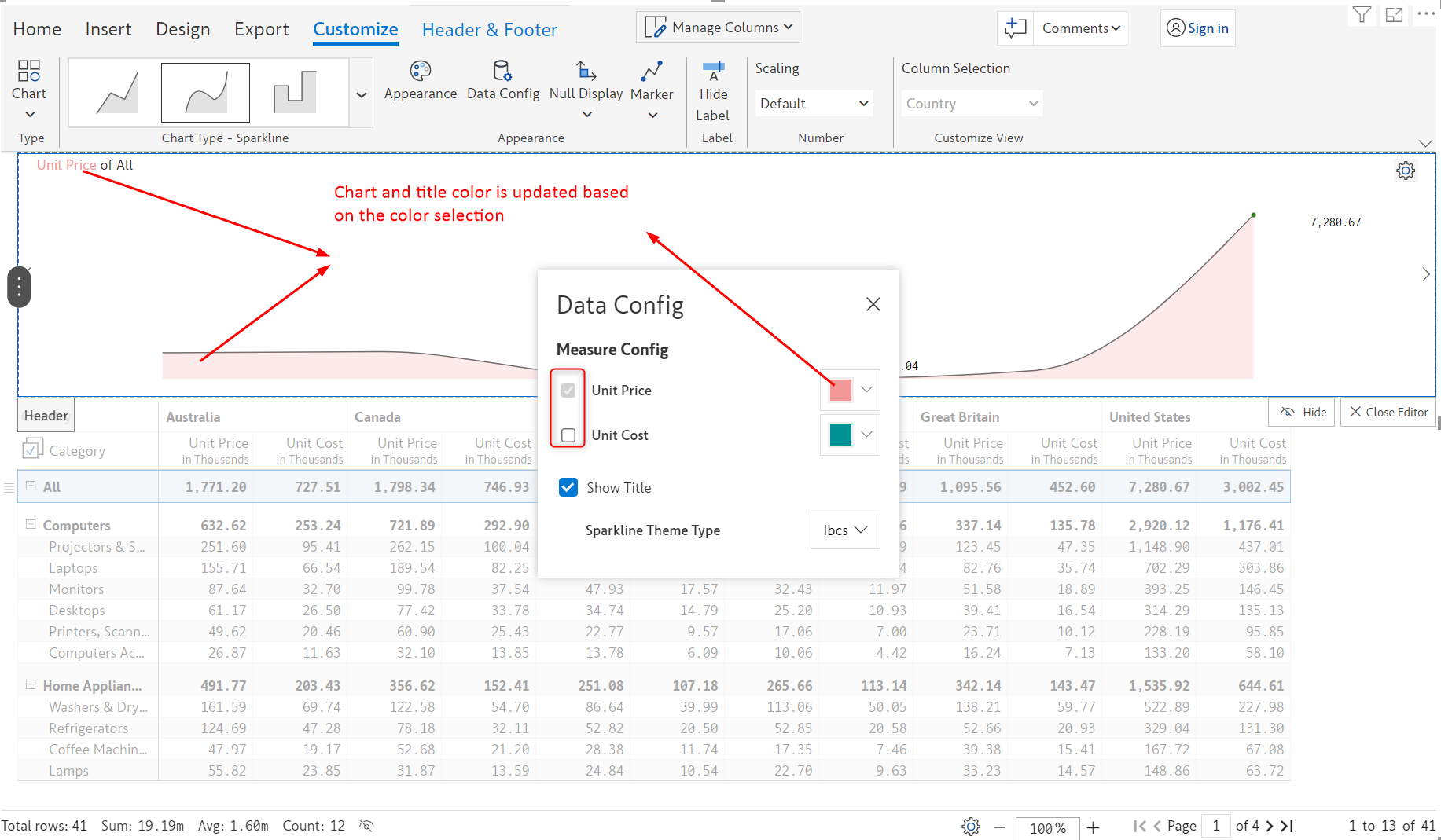Select the smooth curve sparkline chart type
1441x840 pixels.
tap(205, 93)
